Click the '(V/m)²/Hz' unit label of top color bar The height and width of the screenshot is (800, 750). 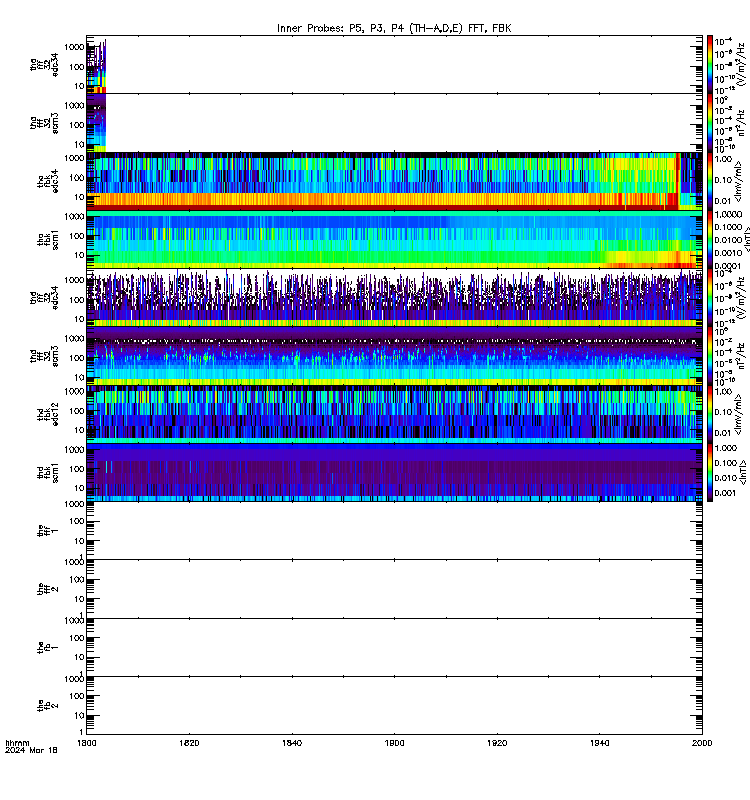tap(743, 64)
